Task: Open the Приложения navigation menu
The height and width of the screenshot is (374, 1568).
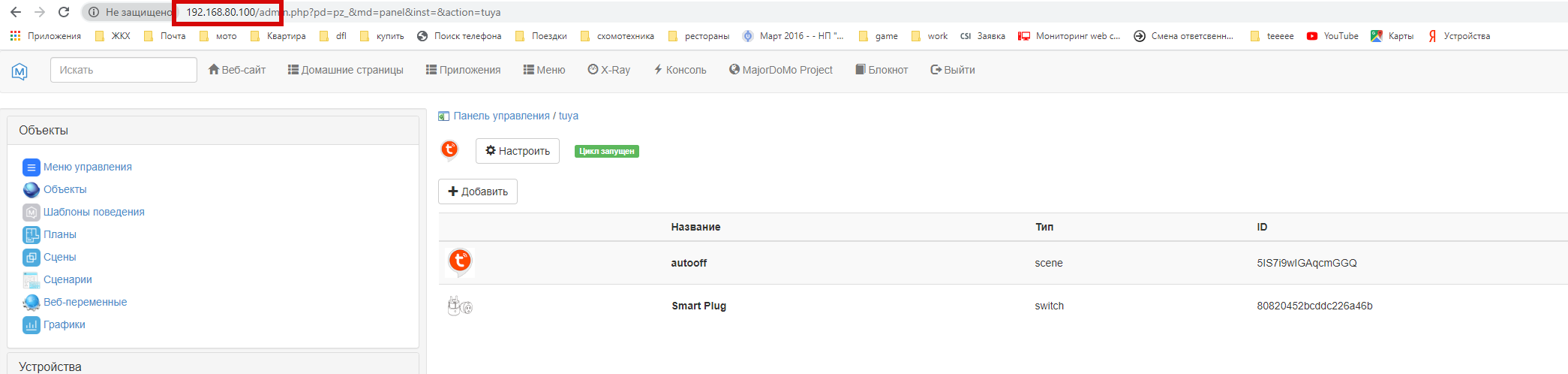Action: click(x=463, y=70)
